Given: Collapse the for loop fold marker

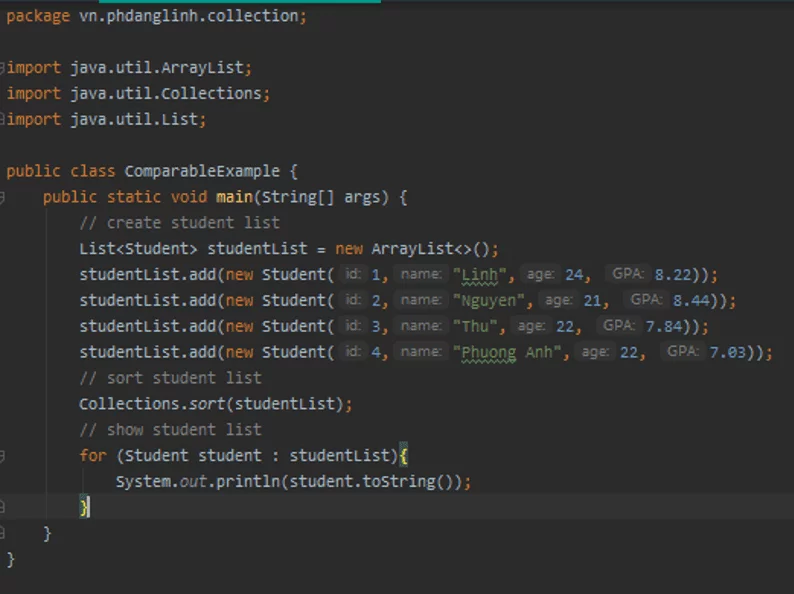Looking at the screenshot, I should 3,456.
